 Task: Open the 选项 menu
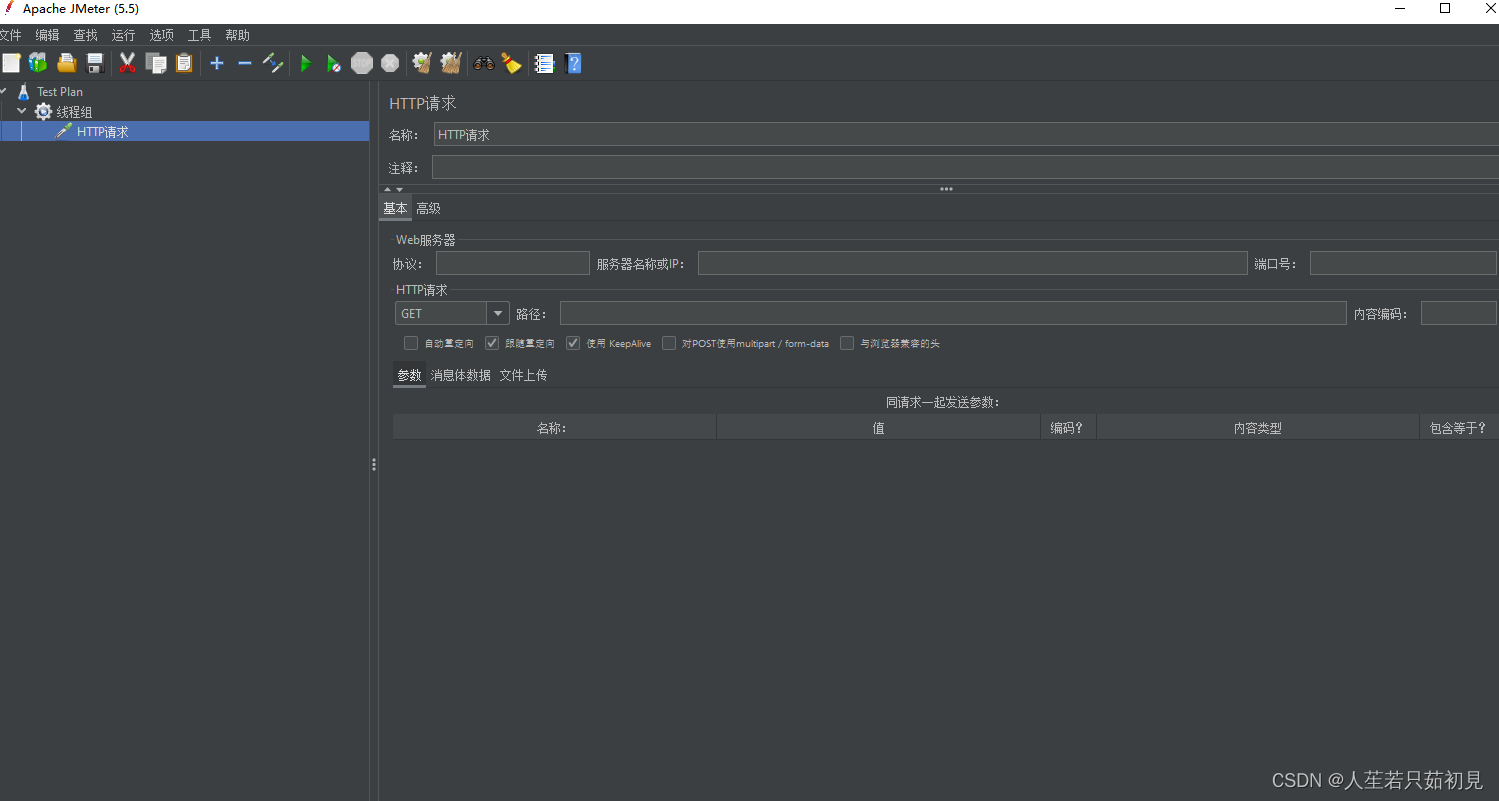(x=162, y=35)
